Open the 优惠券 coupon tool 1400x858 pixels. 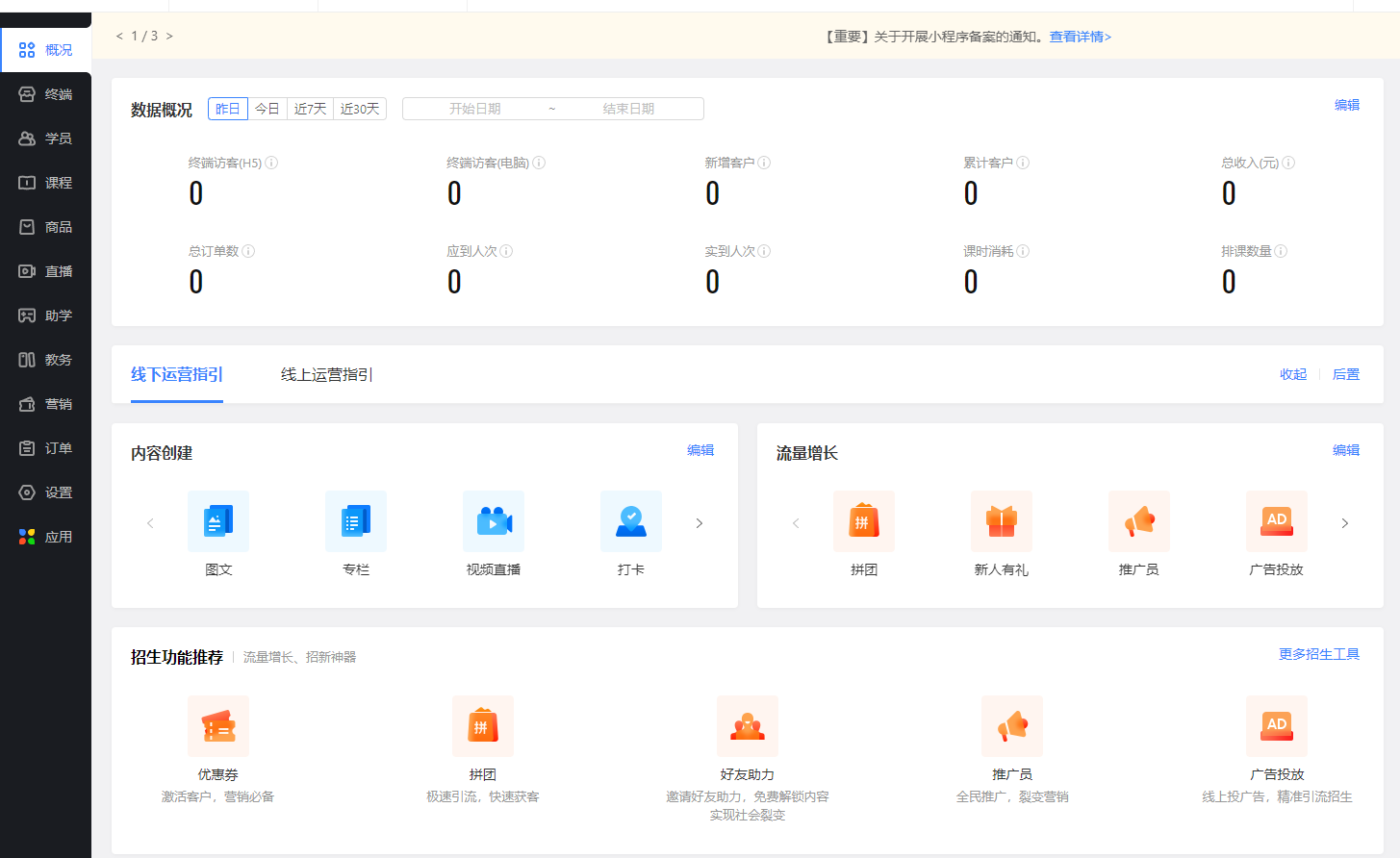tap(218, 726)
